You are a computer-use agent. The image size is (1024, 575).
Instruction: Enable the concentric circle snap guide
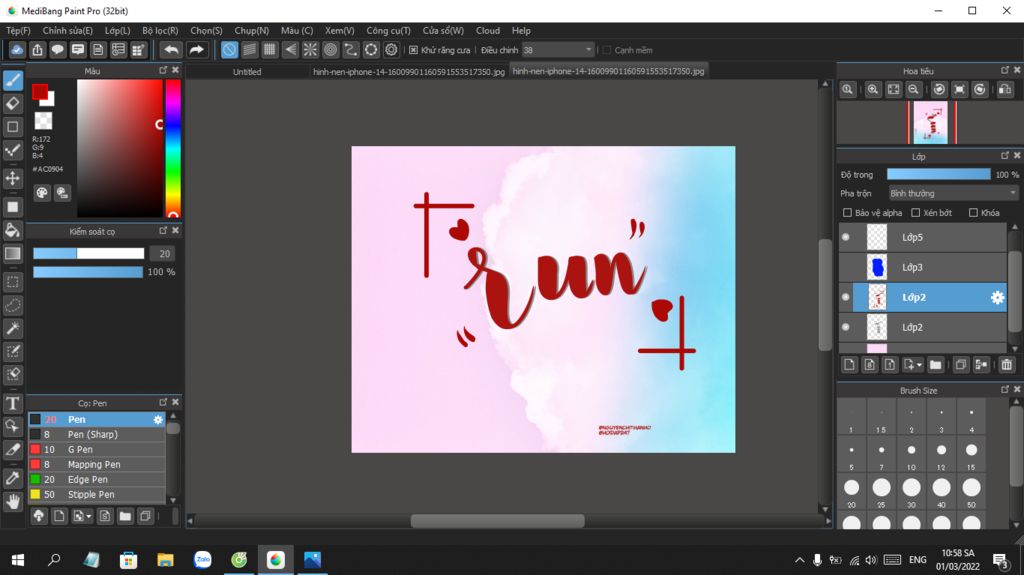(330, 50)
